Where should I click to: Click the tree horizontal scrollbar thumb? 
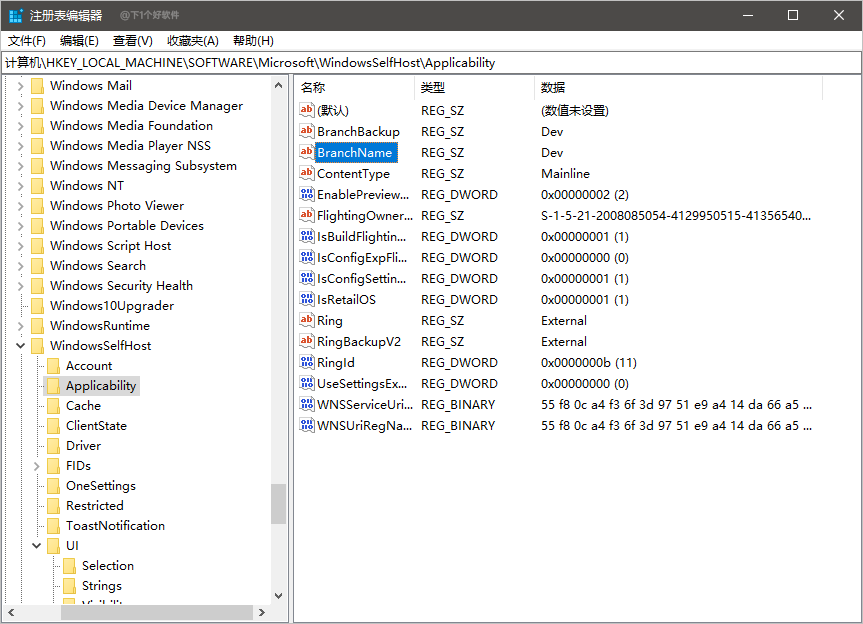tap(157, 612)
